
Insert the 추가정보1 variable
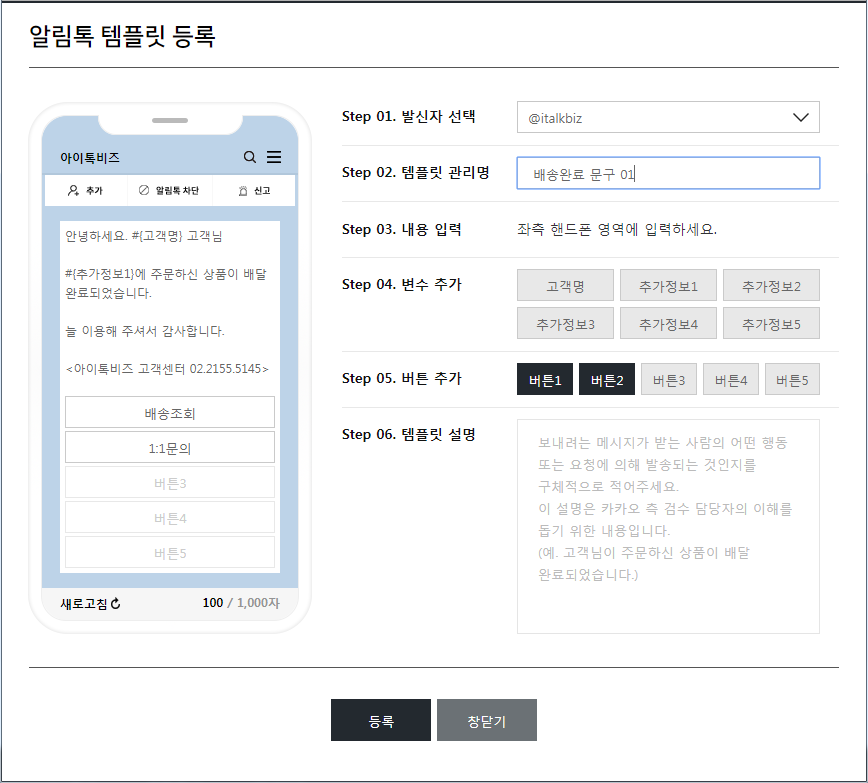pyautogui.click(x=668, y=286)
